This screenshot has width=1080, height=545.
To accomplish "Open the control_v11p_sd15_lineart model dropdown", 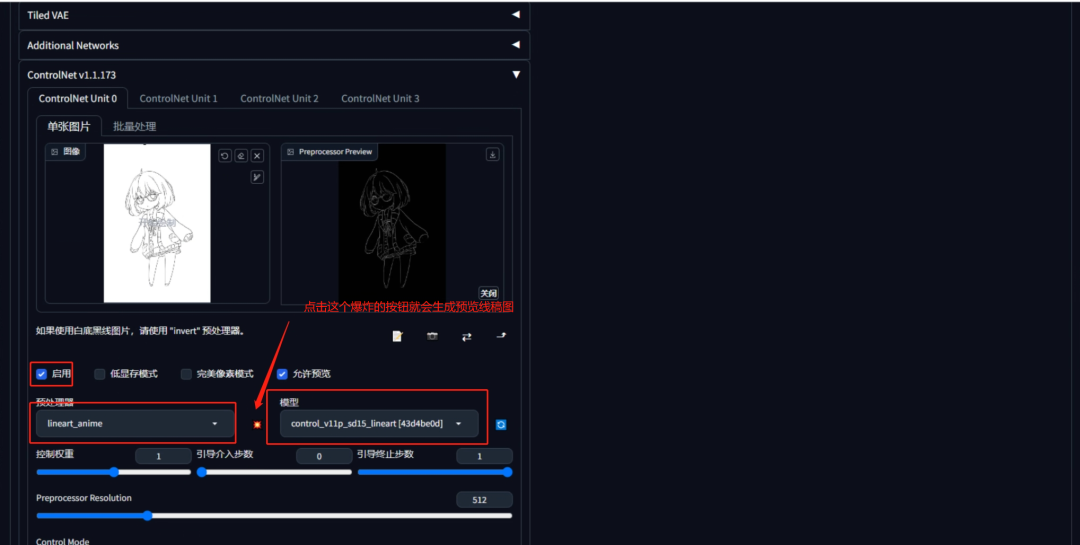I will click(377, 424).
